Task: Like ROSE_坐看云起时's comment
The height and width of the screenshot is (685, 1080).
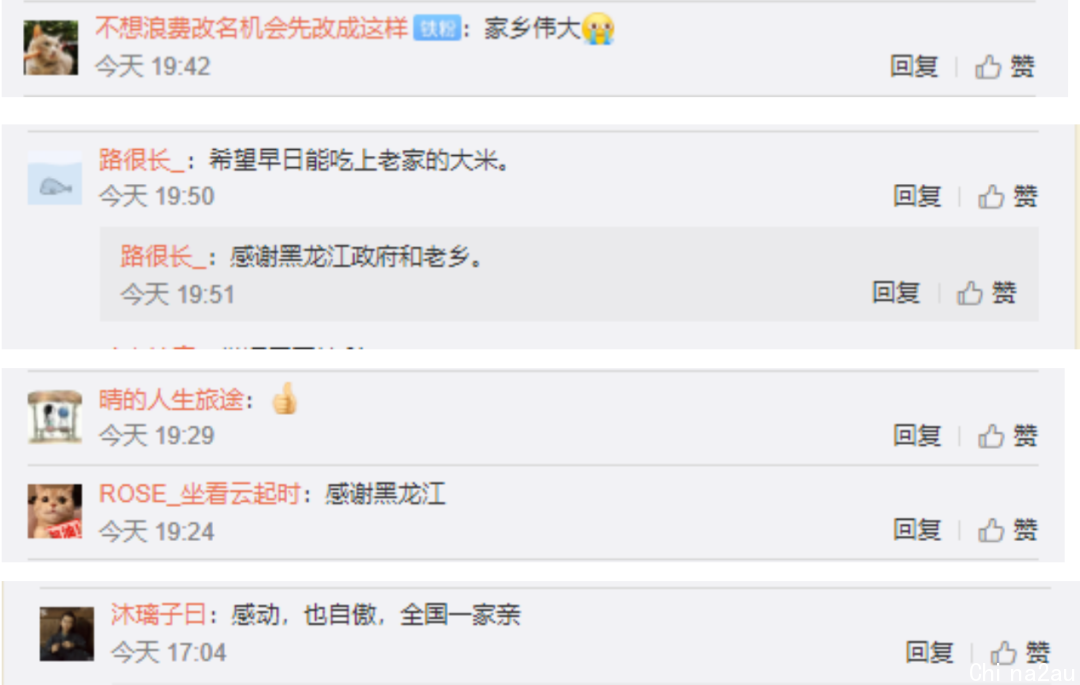Action: pyautogui.click(x=1007, y=530)
